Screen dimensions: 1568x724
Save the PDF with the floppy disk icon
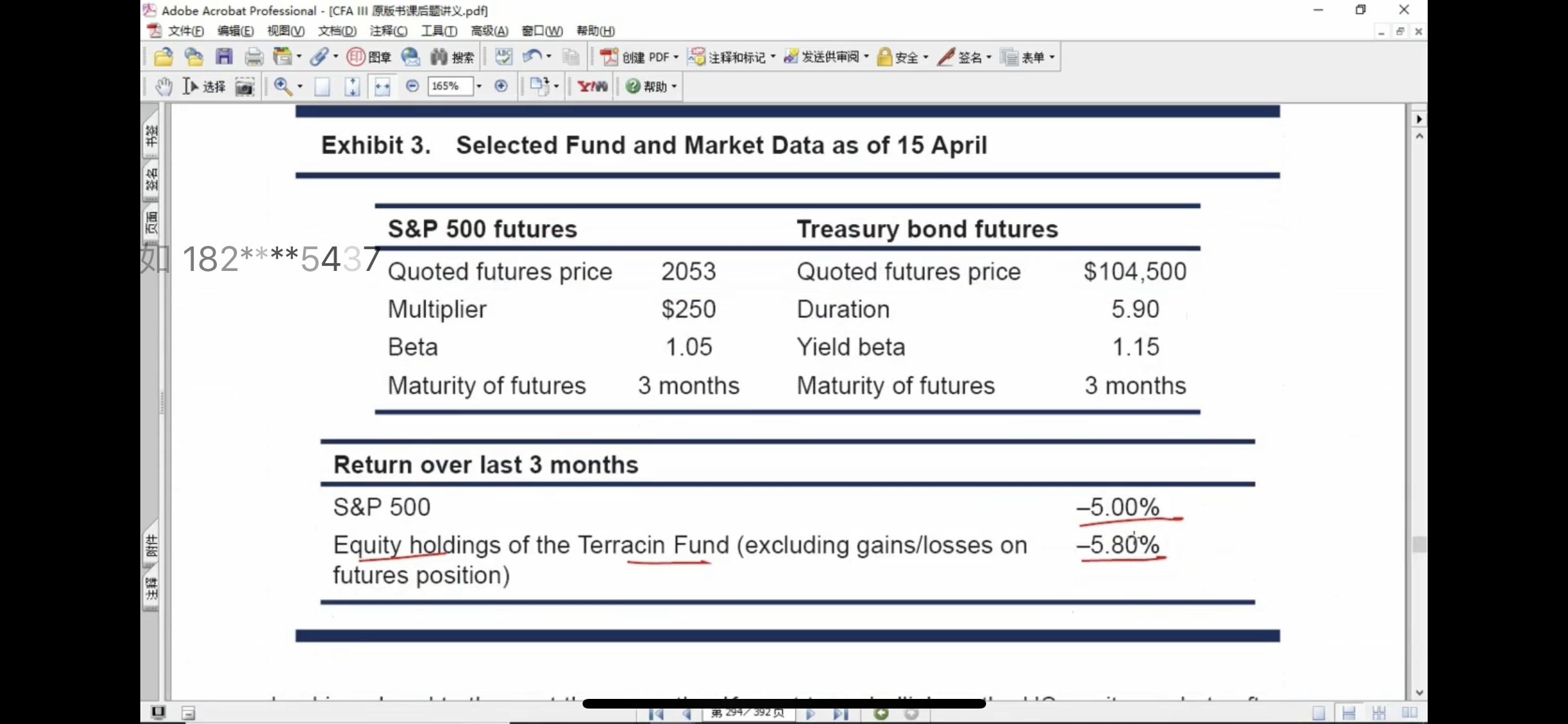coord(224,57)
